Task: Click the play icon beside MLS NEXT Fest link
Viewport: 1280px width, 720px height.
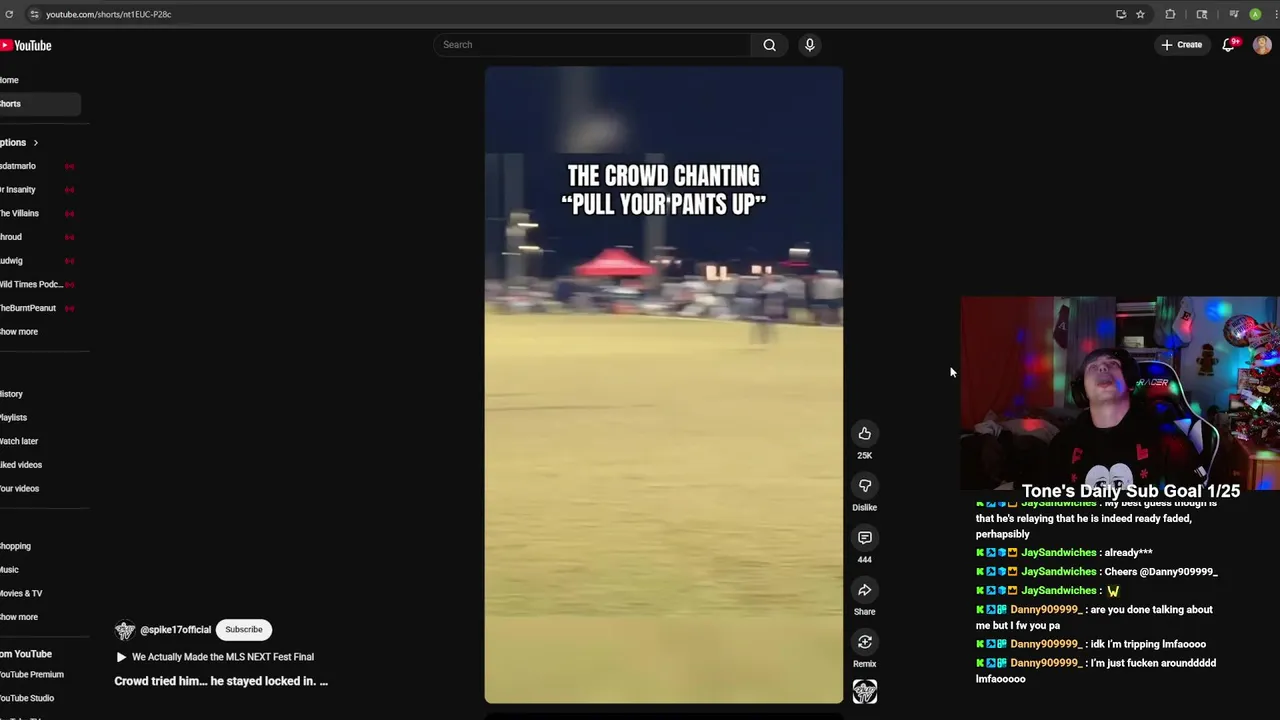Action: pos(121,657)
